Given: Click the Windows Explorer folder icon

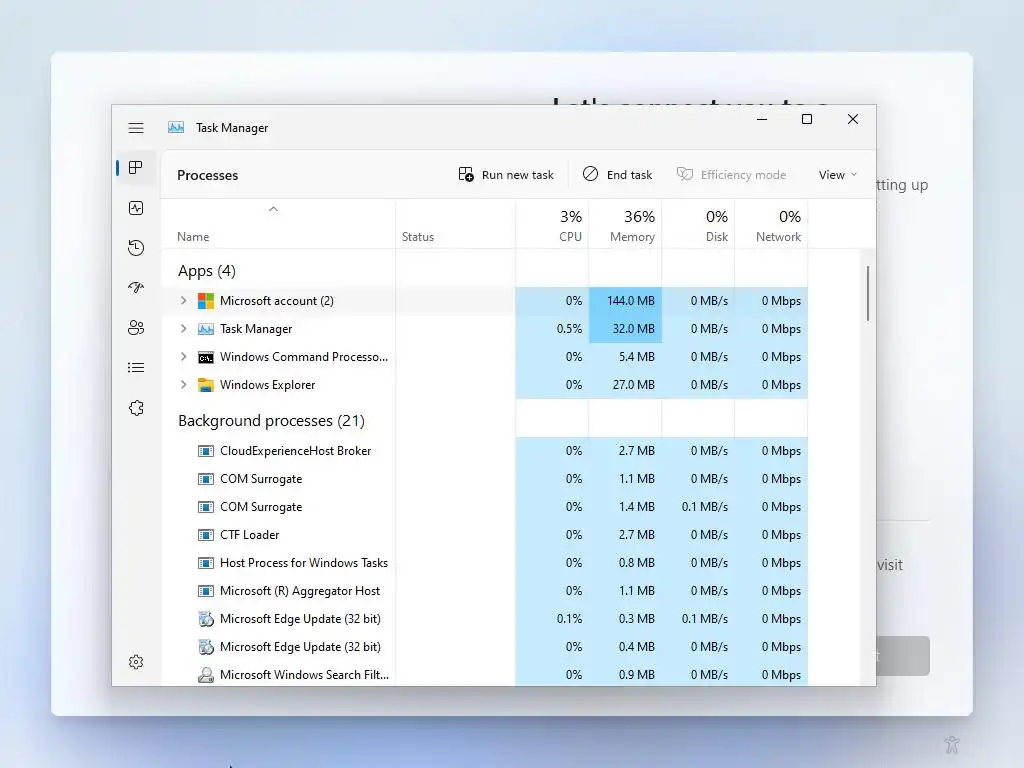Looking at the screenshot, I should point(206,385).
